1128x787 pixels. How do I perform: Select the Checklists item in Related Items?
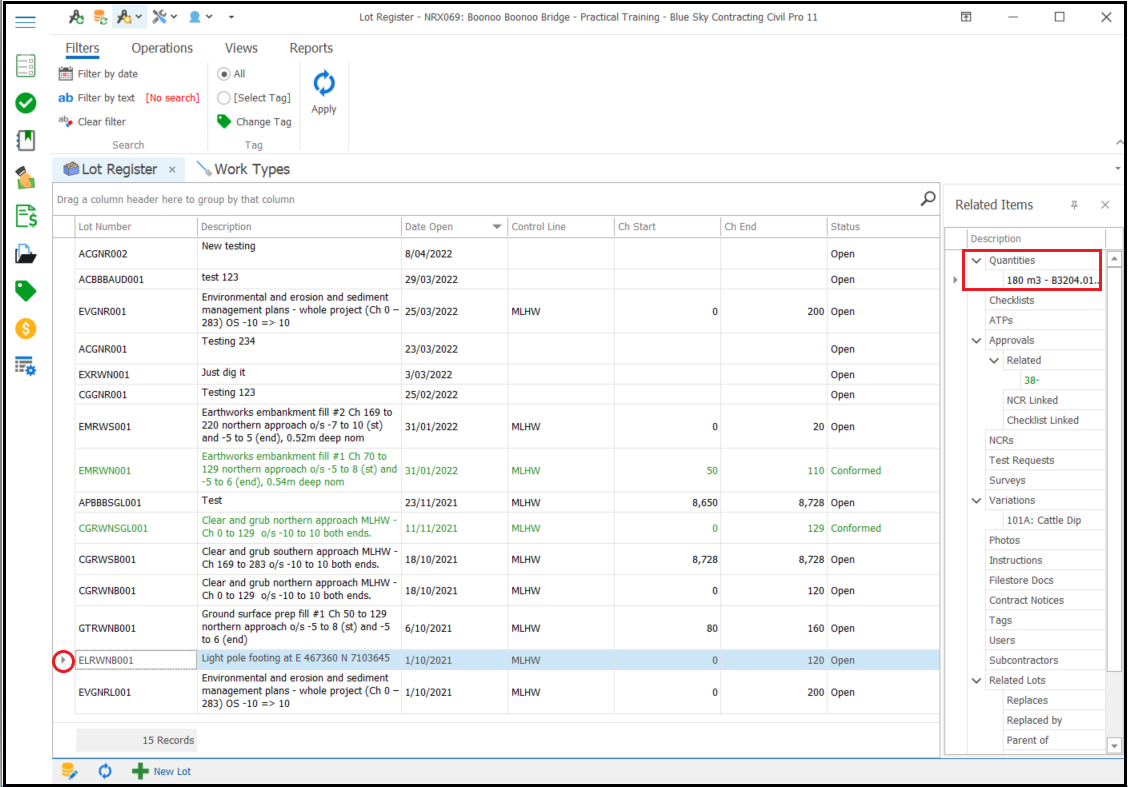pyautogui.click(x=1011, y=301)
